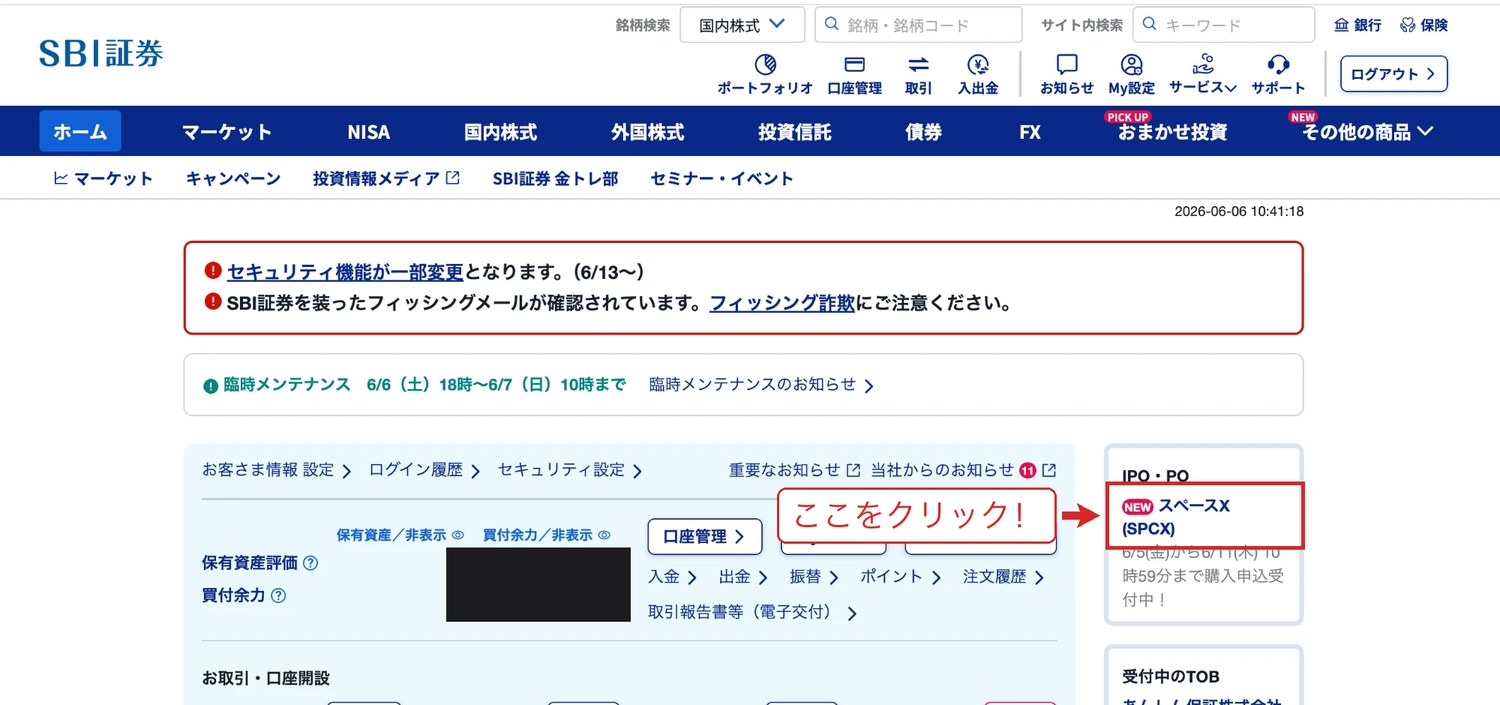The height and width of the screenshot is (705, 1500).
Task: Select the 外国株式 tab
Action: pos(648,132)
